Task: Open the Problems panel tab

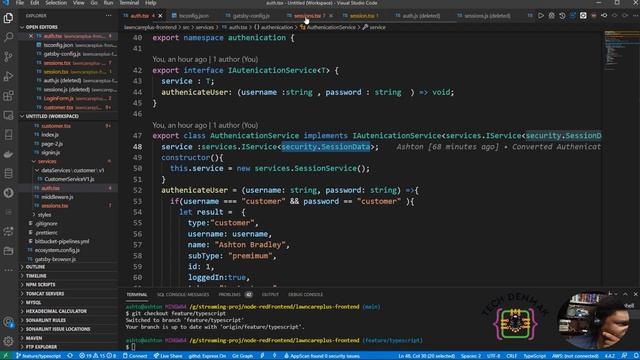Action: 235,294
